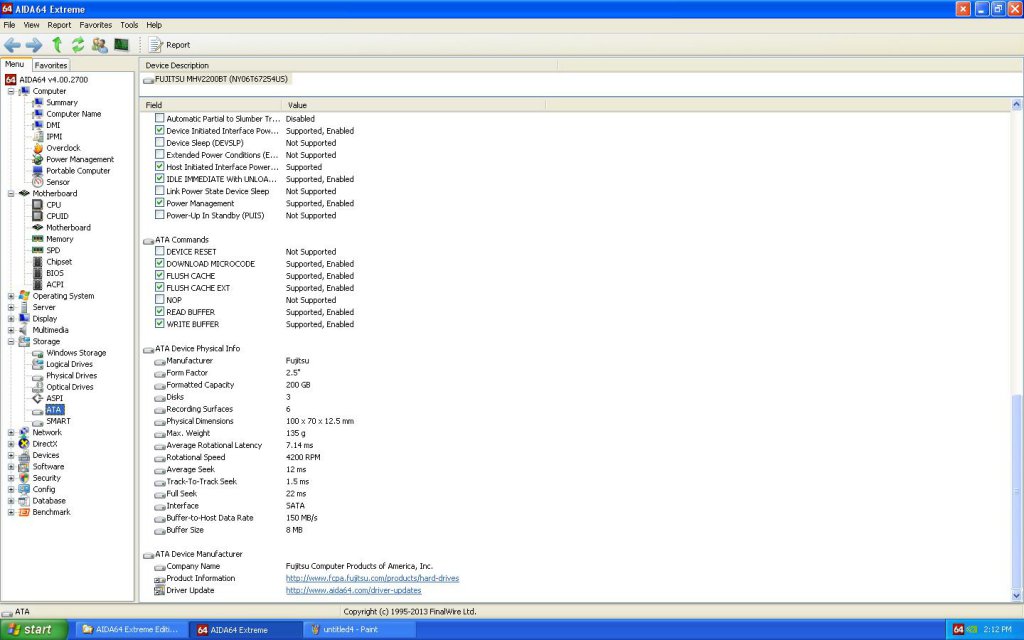
Task: Click the vertical scrollbar up arrow
Action: coord(1017,105)
